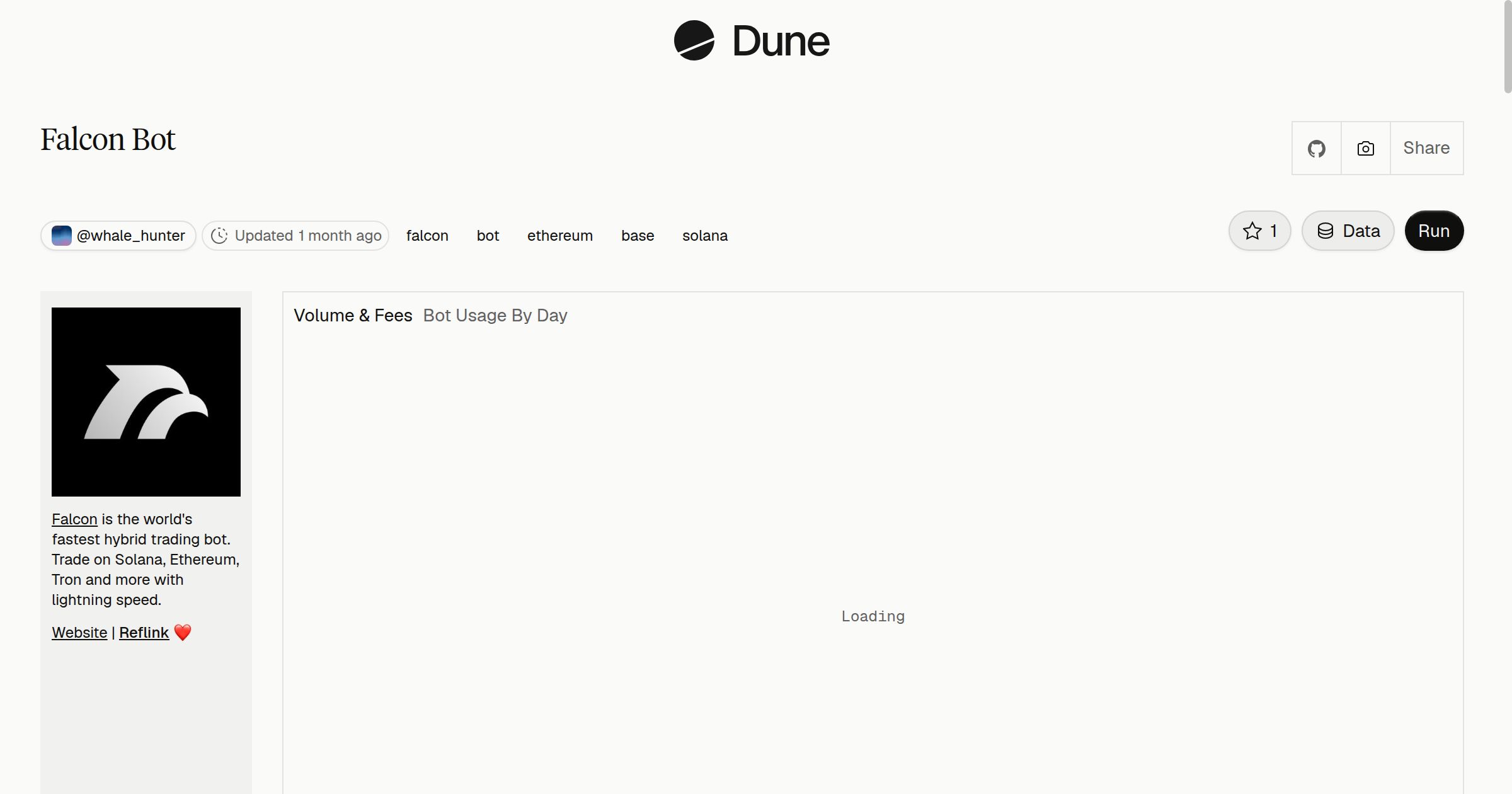Click the Share button
Screen dimensions: 1512x794
1426,148
